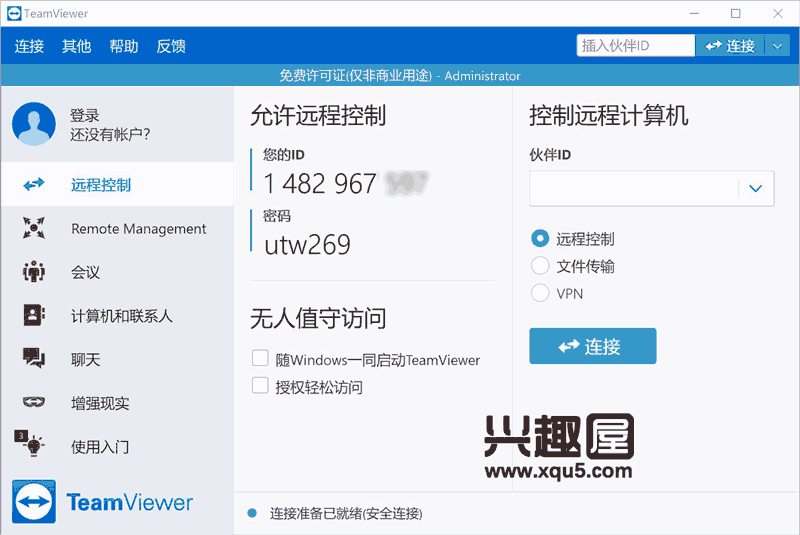Minimize the TeamViewer window

[694, 13]
